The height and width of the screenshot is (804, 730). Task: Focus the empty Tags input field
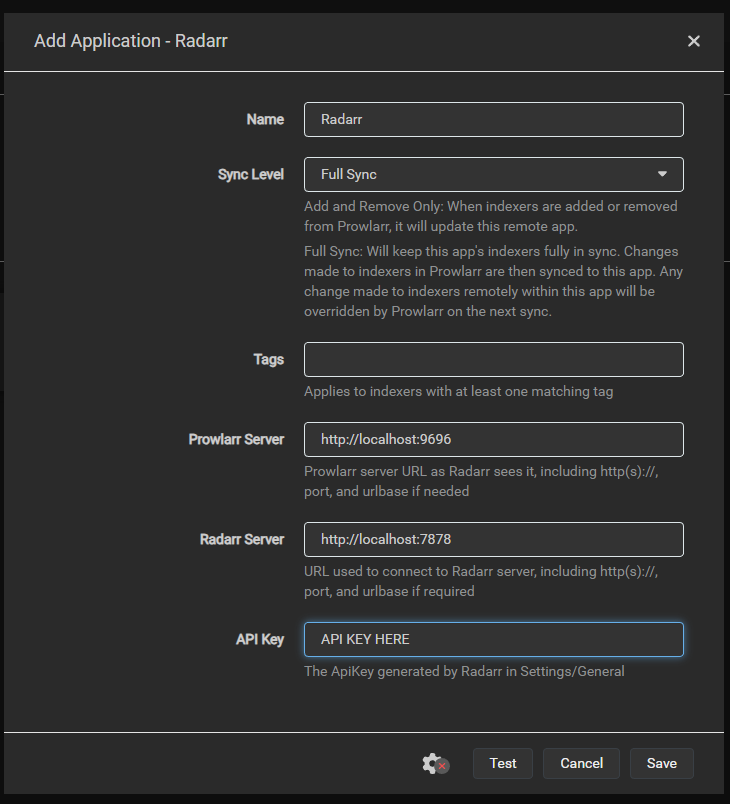[493, 359]
